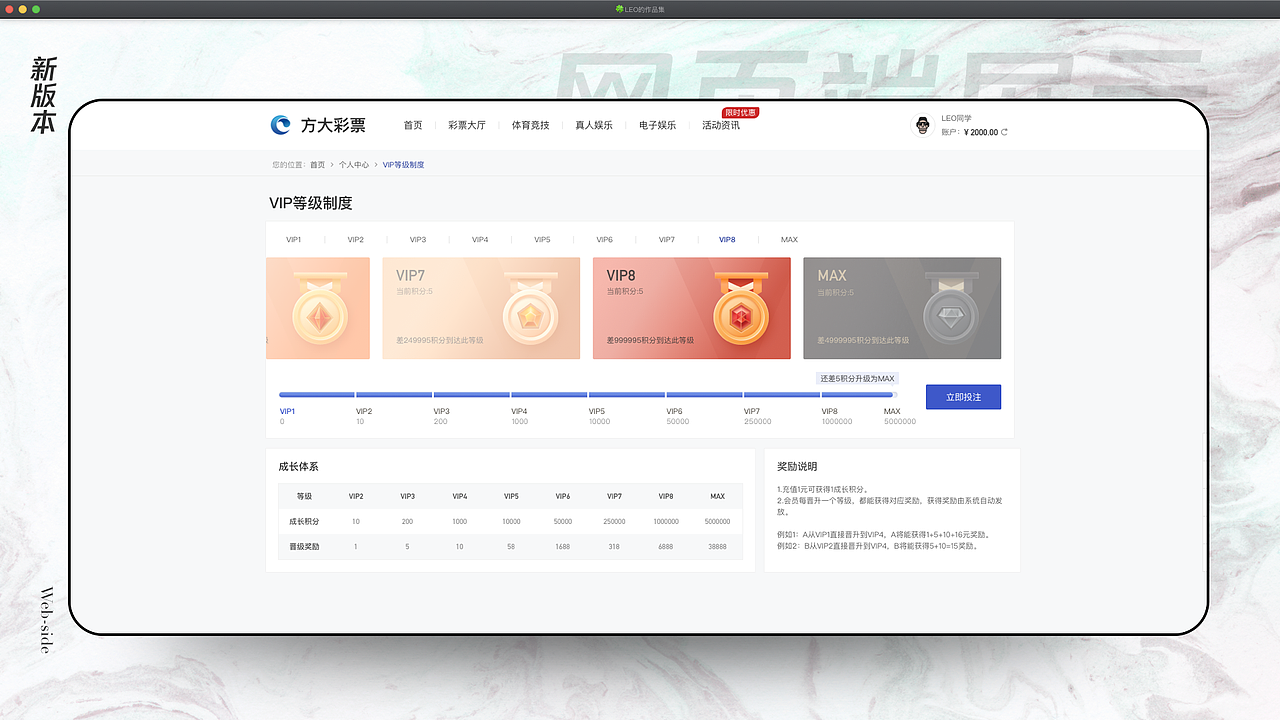
Task: Select the VIP5 level tab
Action: click(x=542, y=240)
